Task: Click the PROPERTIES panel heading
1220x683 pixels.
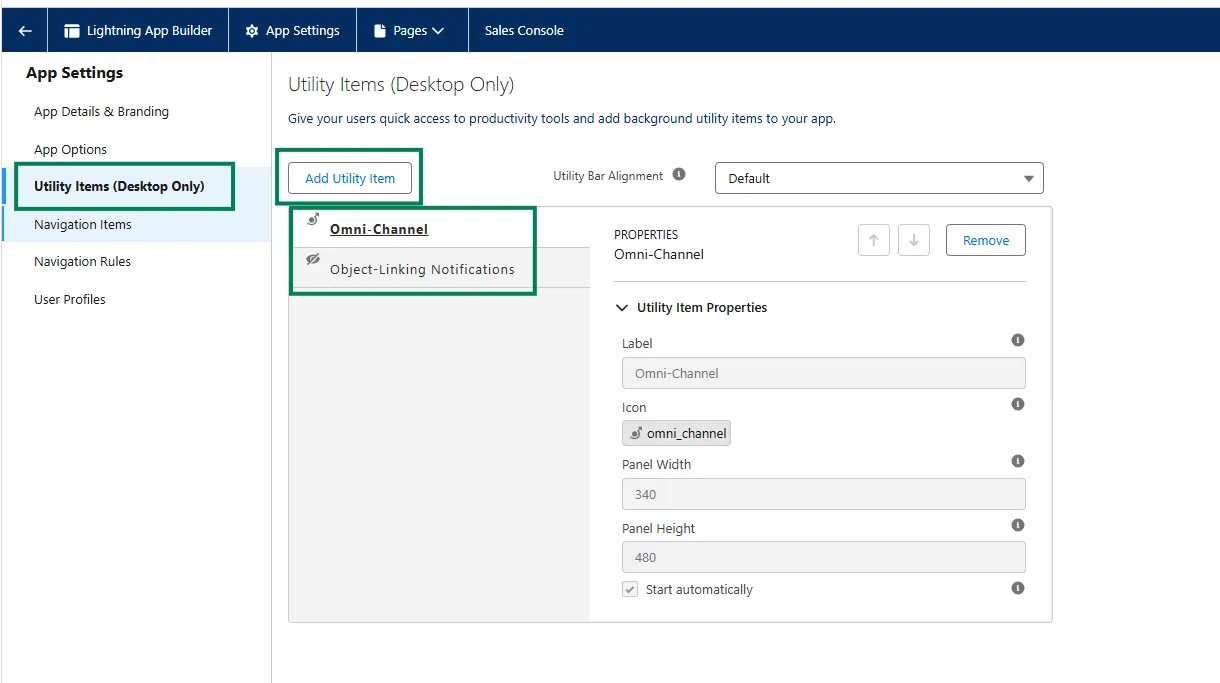Action: pyautogui.click(x=646, y=234)
